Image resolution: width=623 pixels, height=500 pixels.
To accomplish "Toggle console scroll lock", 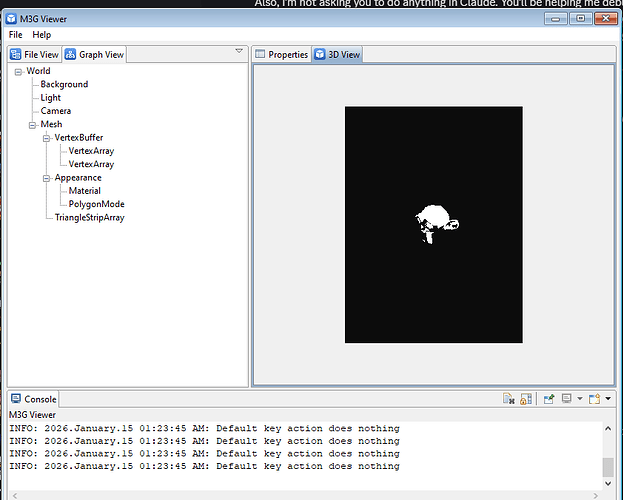I will (x=526, y=399).
